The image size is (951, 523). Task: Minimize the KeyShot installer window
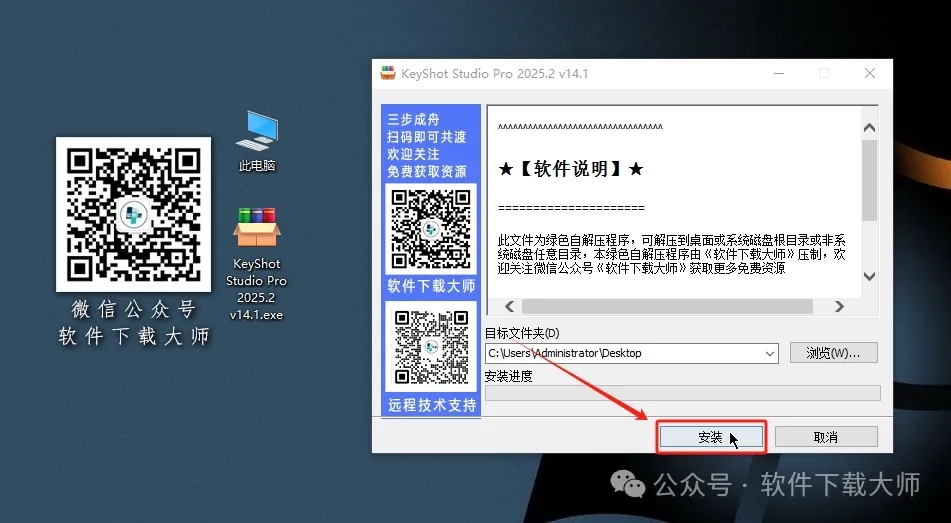click(779, 73)
